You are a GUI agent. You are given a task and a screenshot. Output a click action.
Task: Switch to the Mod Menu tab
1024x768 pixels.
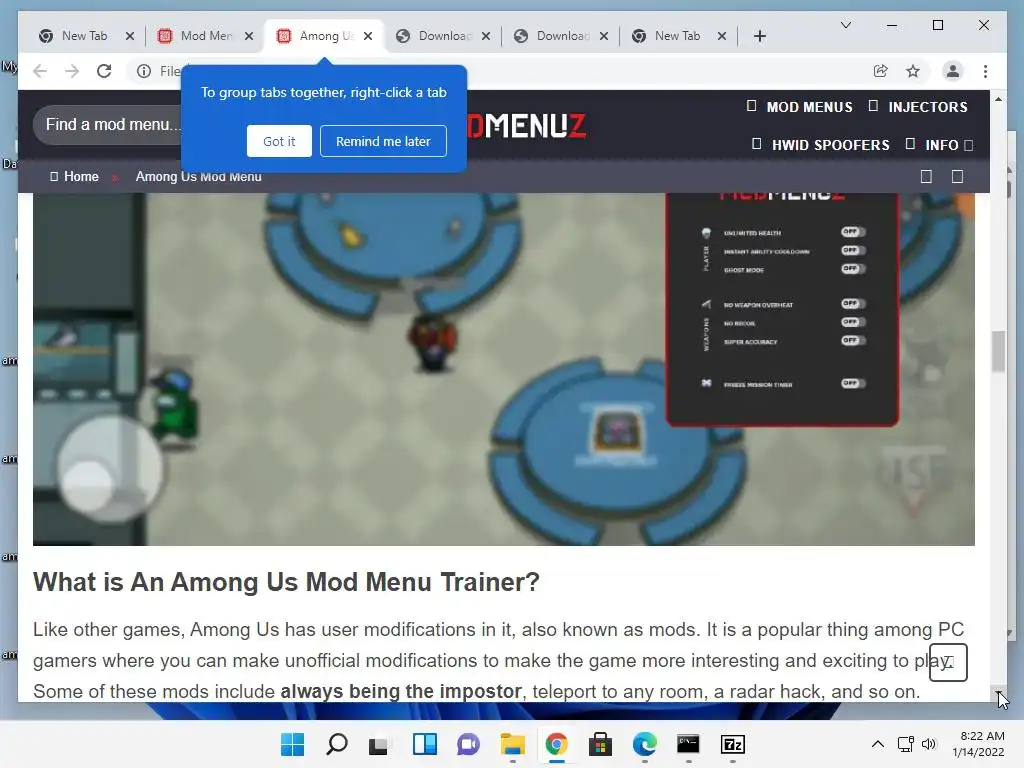pyautogui.click(x=206, y=36)
